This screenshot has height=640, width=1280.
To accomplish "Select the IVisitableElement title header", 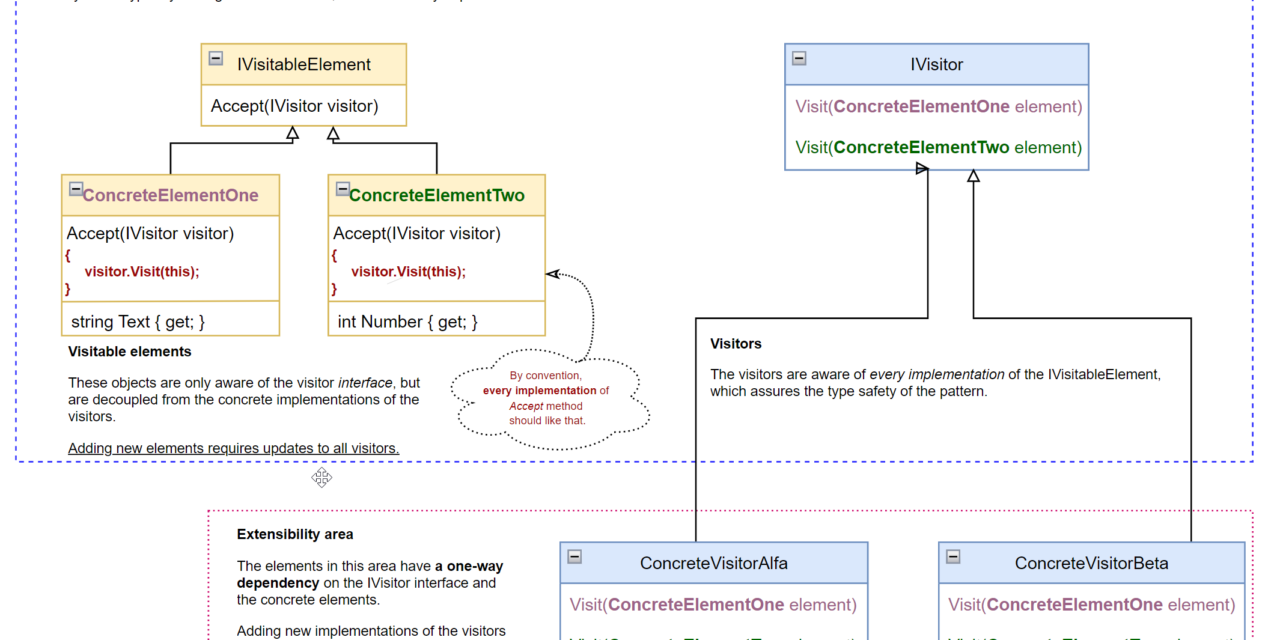I will click(304, 65).
